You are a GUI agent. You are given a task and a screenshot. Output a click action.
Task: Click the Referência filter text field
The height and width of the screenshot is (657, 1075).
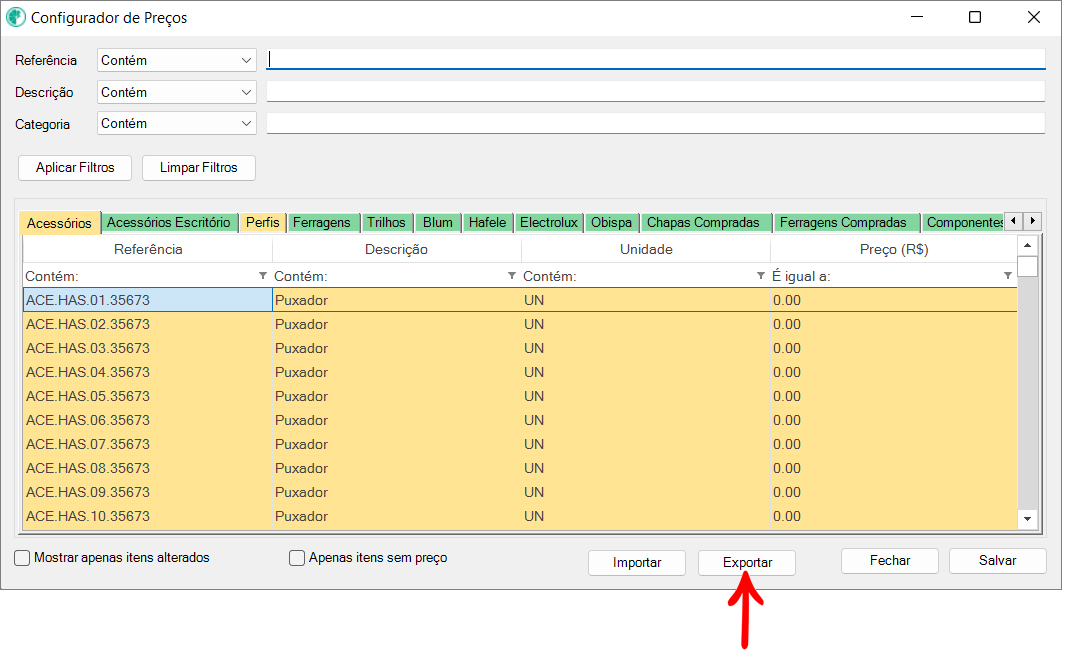coord(655,60)
